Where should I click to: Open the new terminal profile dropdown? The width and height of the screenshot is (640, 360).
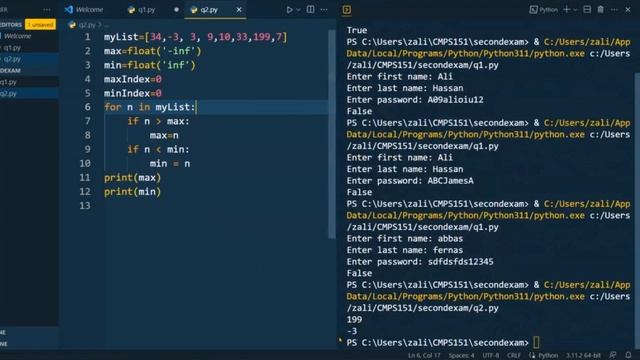(575, 10)
